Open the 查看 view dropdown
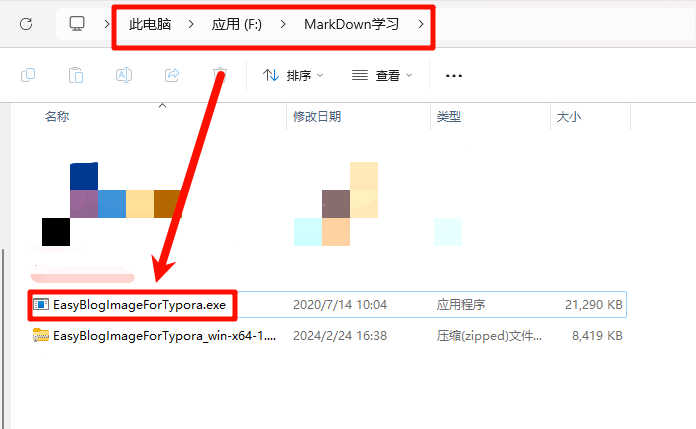Viewport: 696px width, 429px height. [x=382, y=75]
